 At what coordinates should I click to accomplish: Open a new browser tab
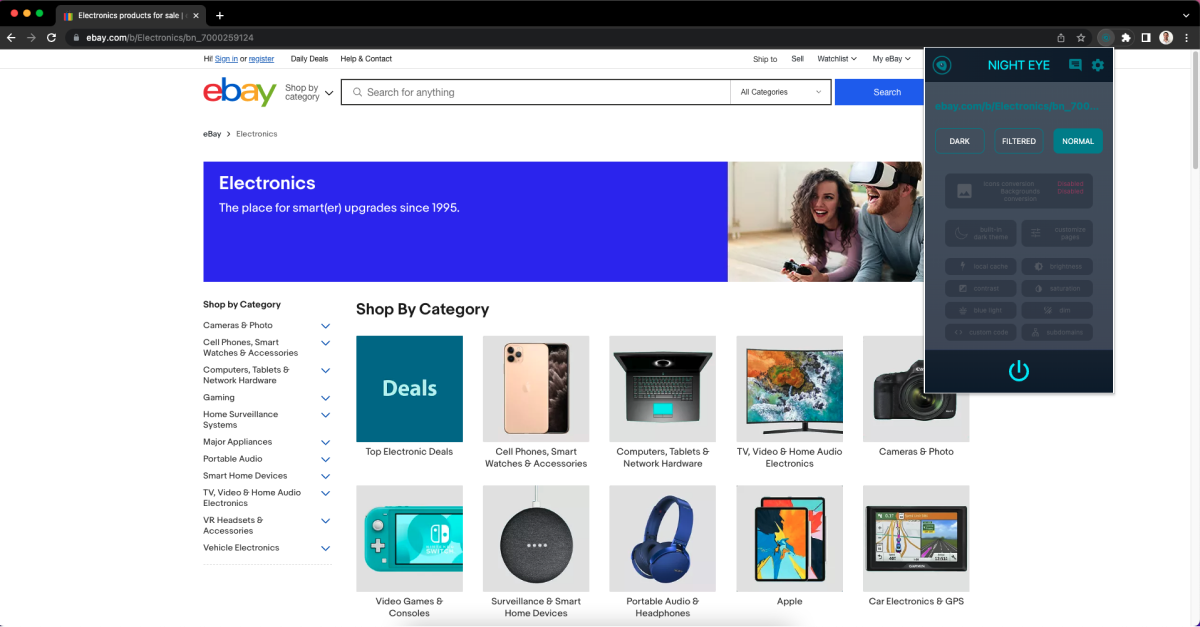pyautogui.click(x=220, y=15)
